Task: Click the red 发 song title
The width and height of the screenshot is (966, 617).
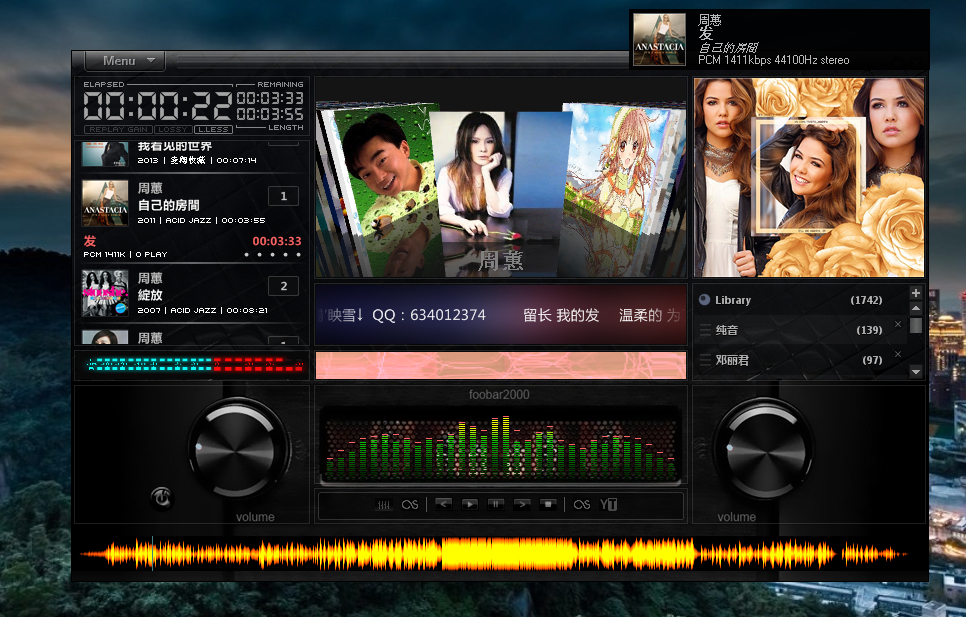Action: [90, 241]
